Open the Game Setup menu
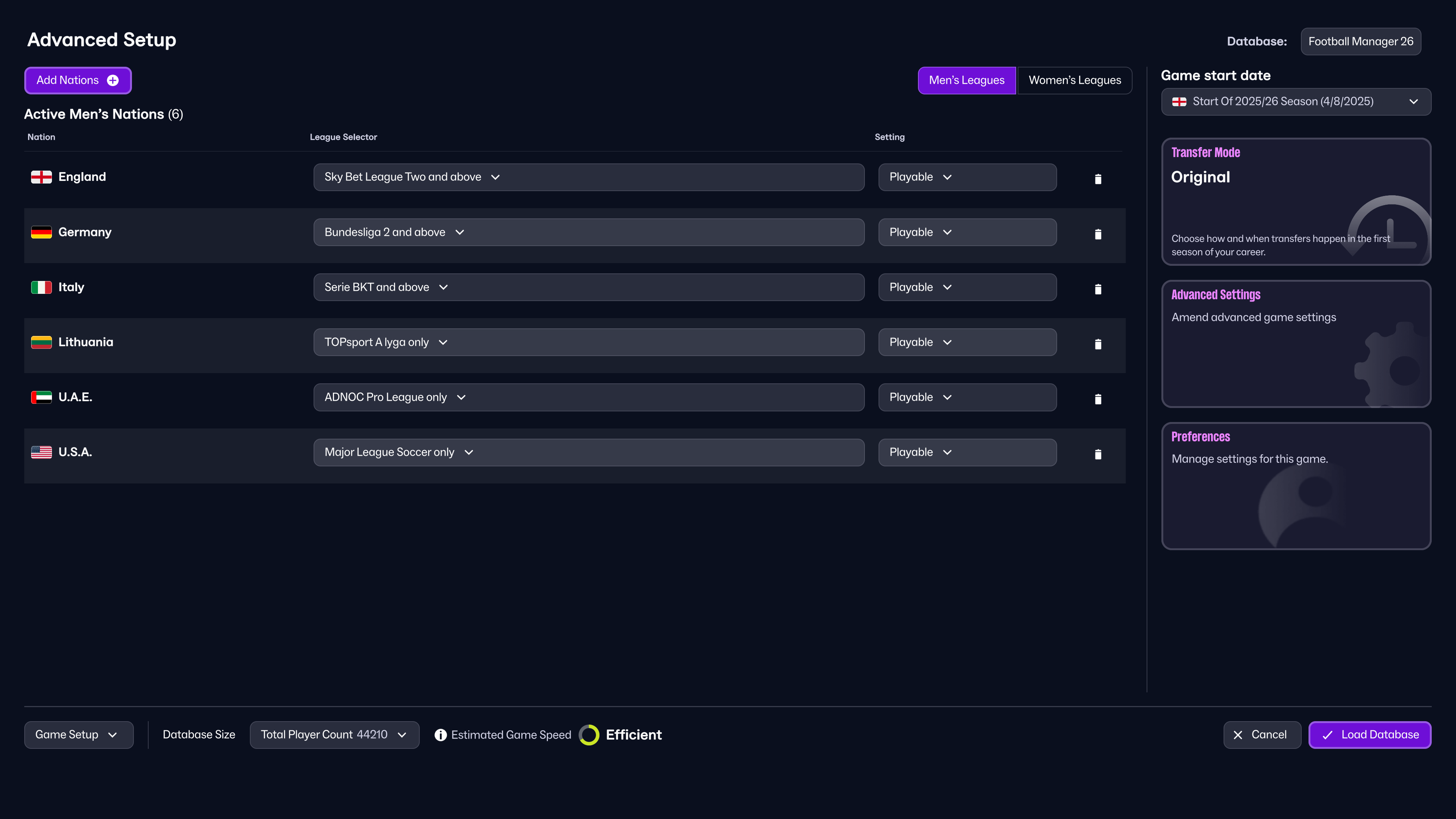1456x819 pixels. 78,735
